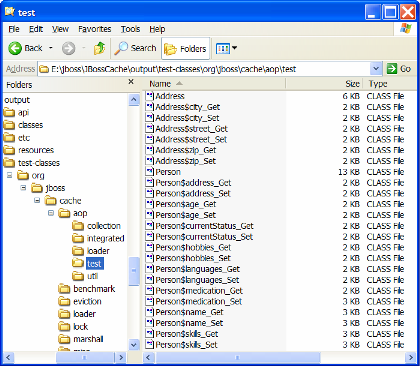This screenshot has height=366, width=420.
Task: Collapse the org tree node
Action: coord(10,175)
